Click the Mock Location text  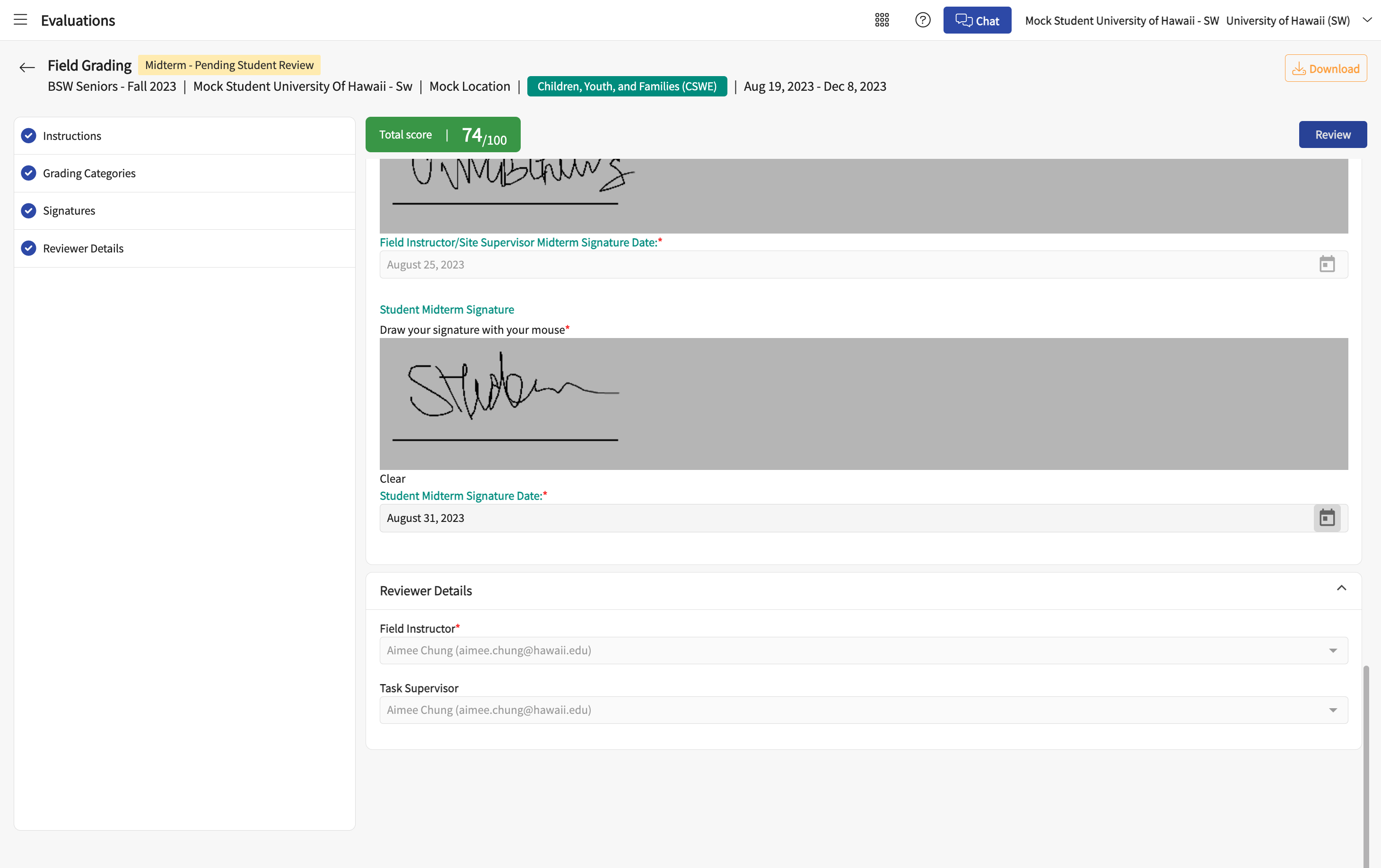pyautogui.click(x=469, y=86)
